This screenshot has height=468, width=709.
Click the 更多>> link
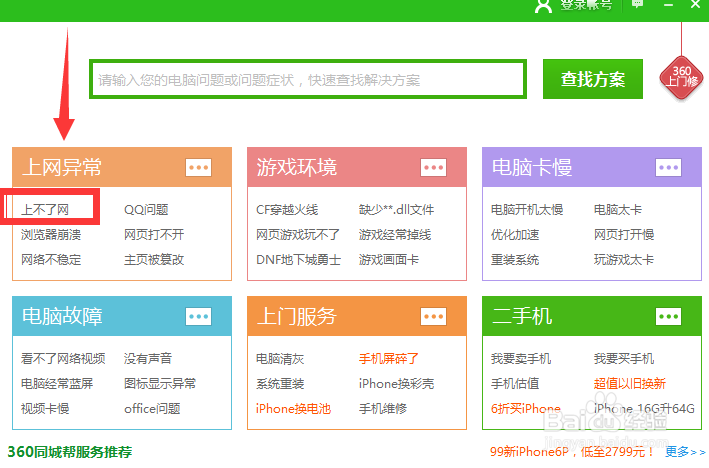pyautogui.click(x=685, y=451)
